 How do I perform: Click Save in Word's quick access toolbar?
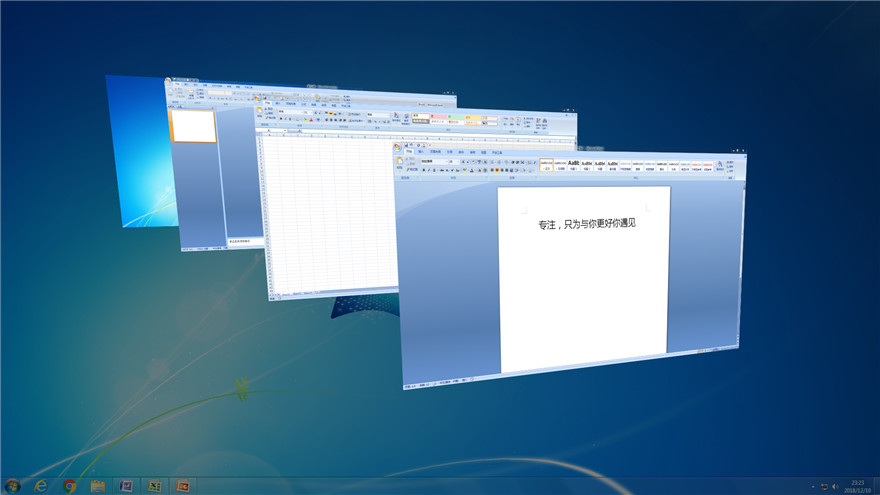click(406, 145)
